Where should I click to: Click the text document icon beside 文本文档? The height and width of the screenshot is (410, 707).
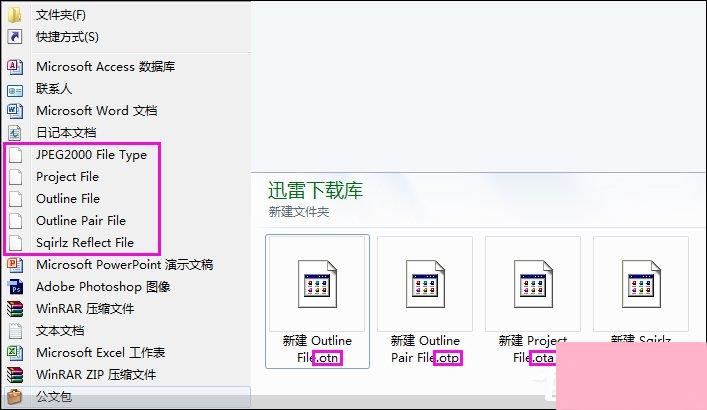pos(15,331)
